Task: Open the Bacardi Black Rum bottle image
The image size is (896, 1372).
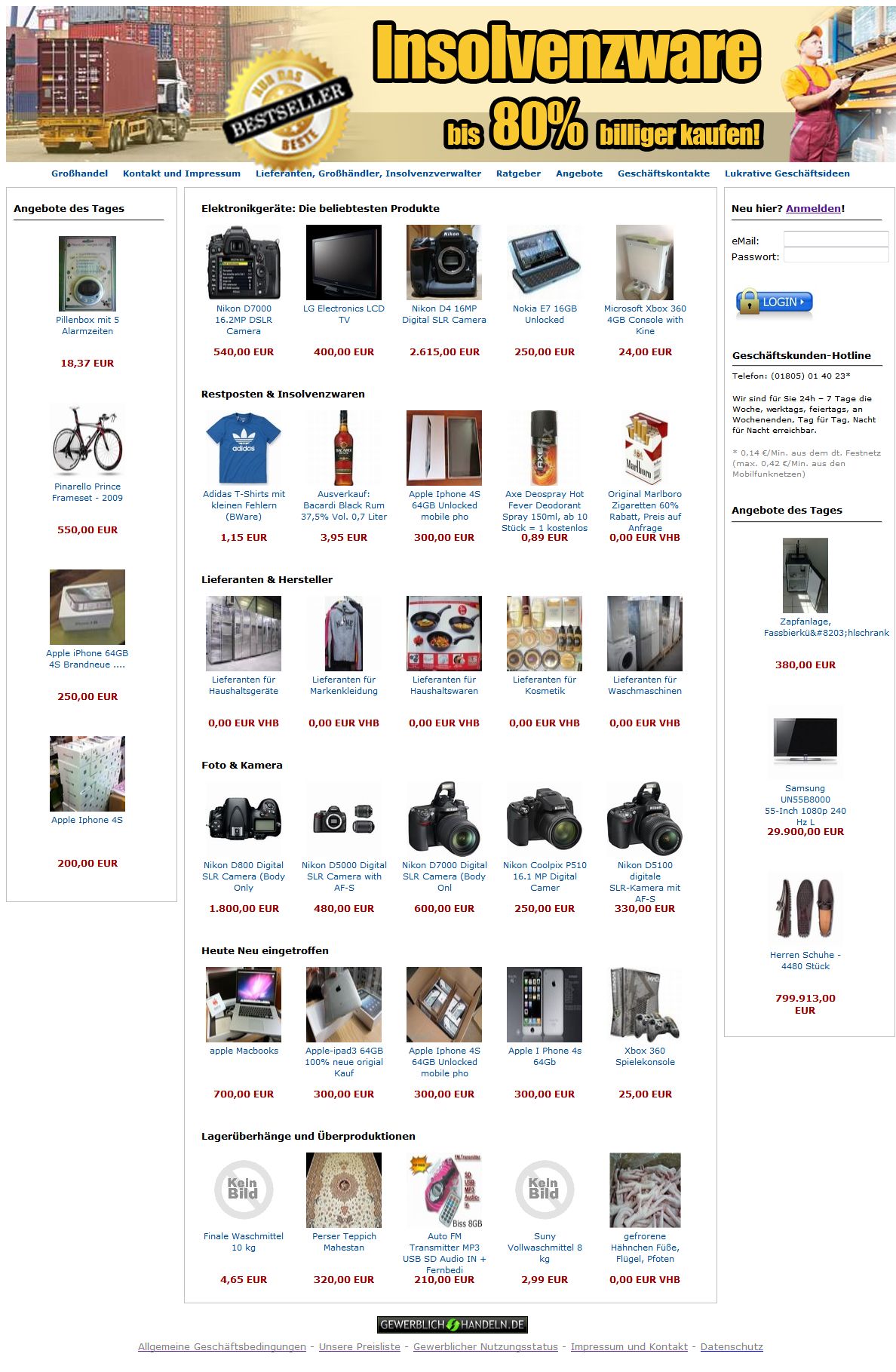Action: pyautogui.click(x=344, y=448)
